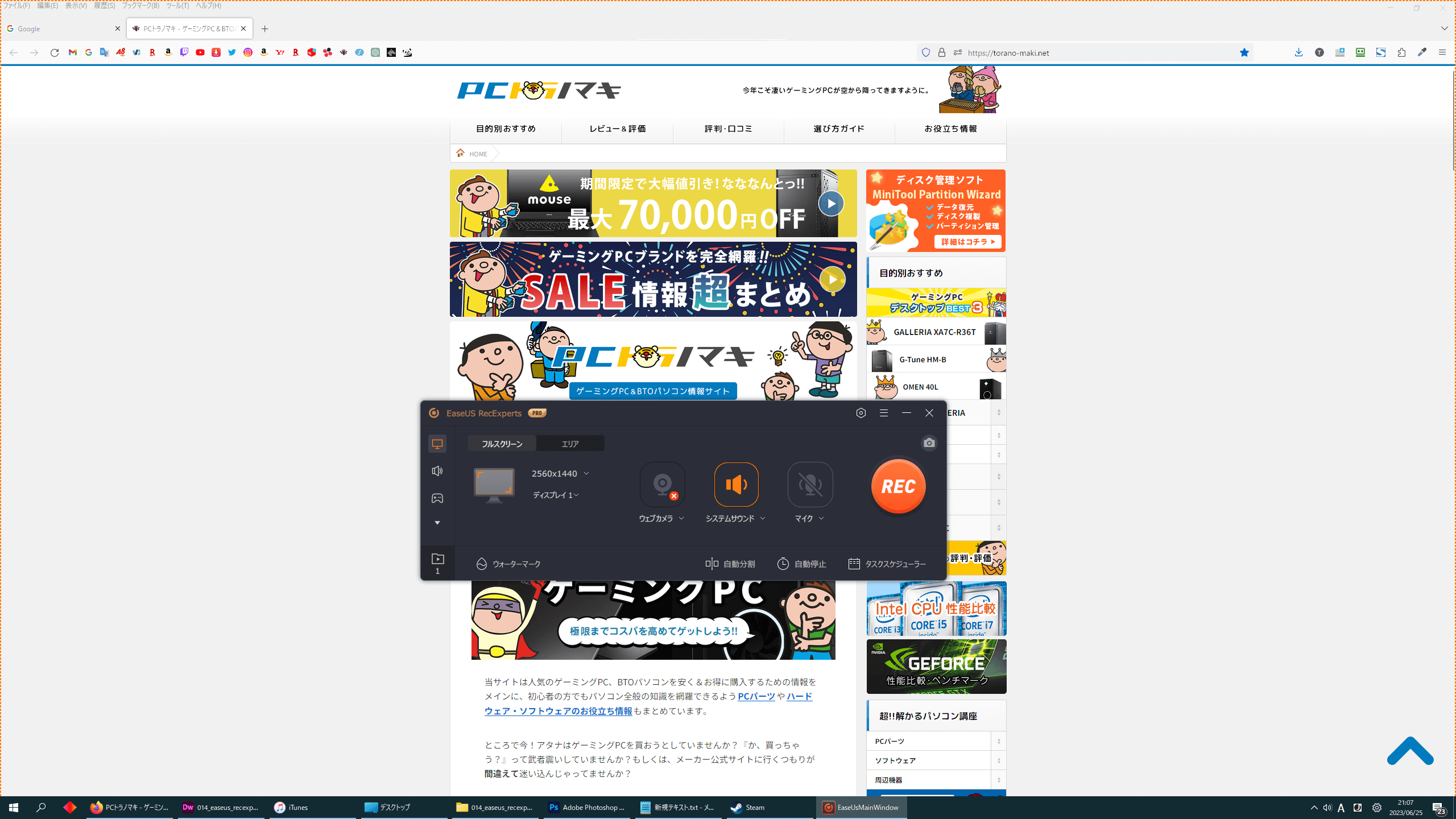Open the browser extensions puzzle icon
Image resolution: width=1456 pixels, height=819 pixels.
coord(1401,52)
